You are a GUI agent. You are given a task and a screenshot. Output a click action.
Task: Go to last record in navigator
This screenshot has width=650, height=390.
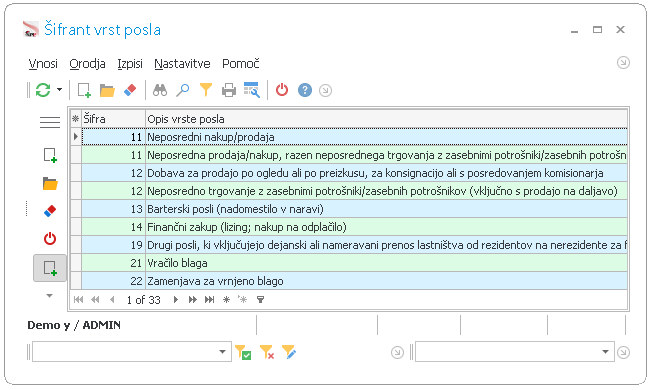[x=209, y=300]
